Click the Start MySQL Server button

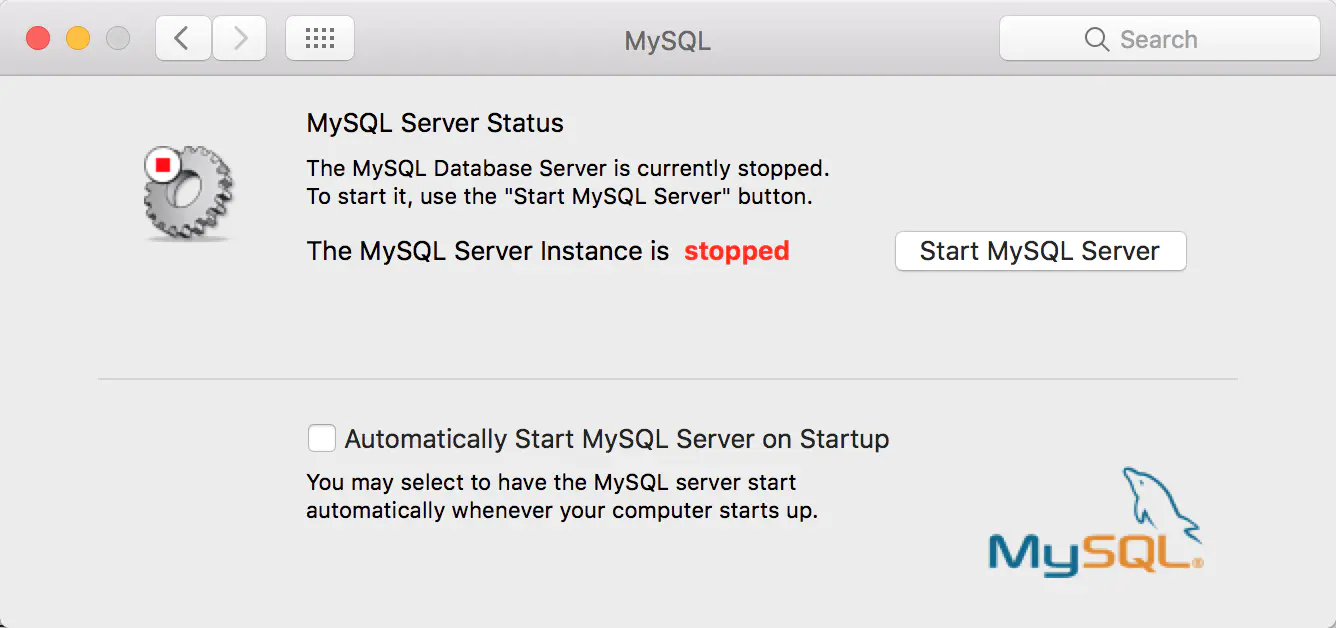pyautogui.click(x=1040, y=251)
